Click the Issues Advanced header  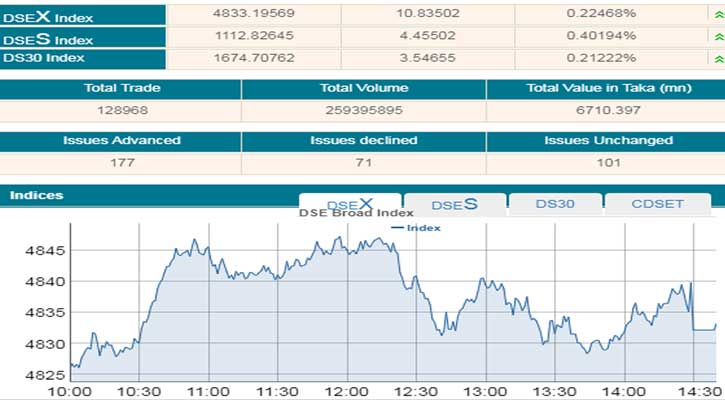point(122,141)
